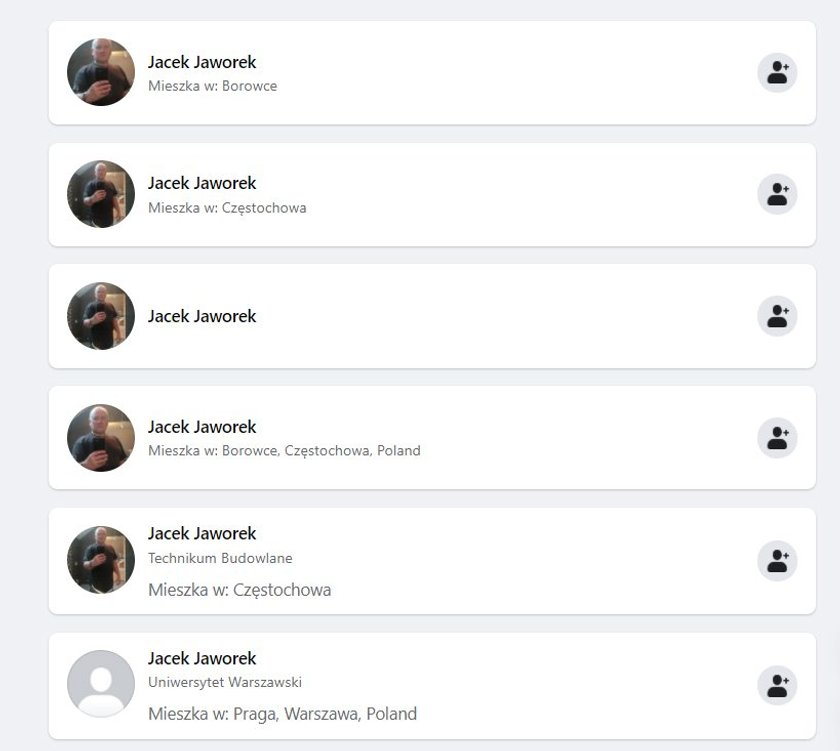Add friend on result without location info
This screenshot has height=751, width=840.
pos(777,316)
